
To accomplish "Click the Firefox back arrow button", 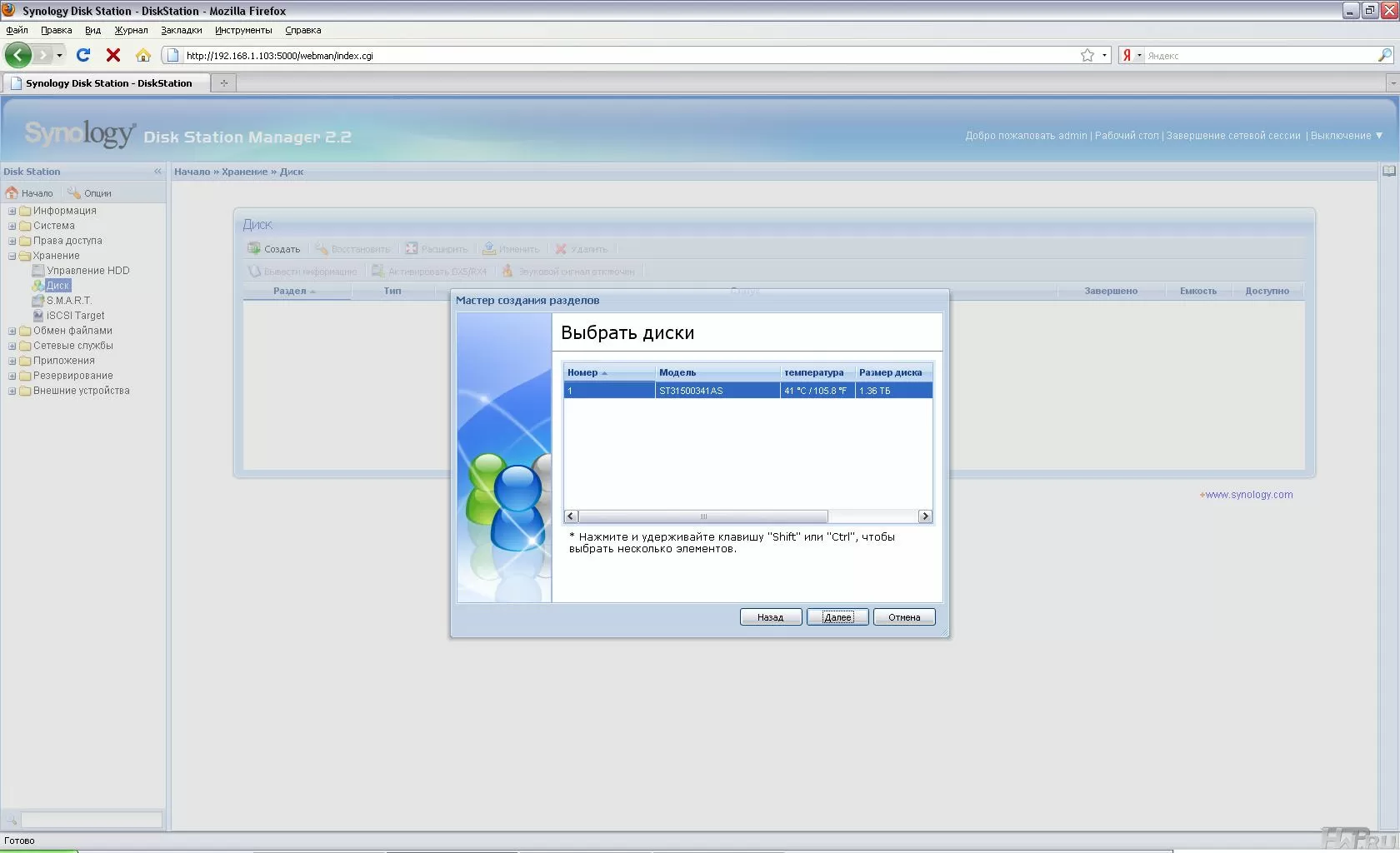I will point(17,55).
